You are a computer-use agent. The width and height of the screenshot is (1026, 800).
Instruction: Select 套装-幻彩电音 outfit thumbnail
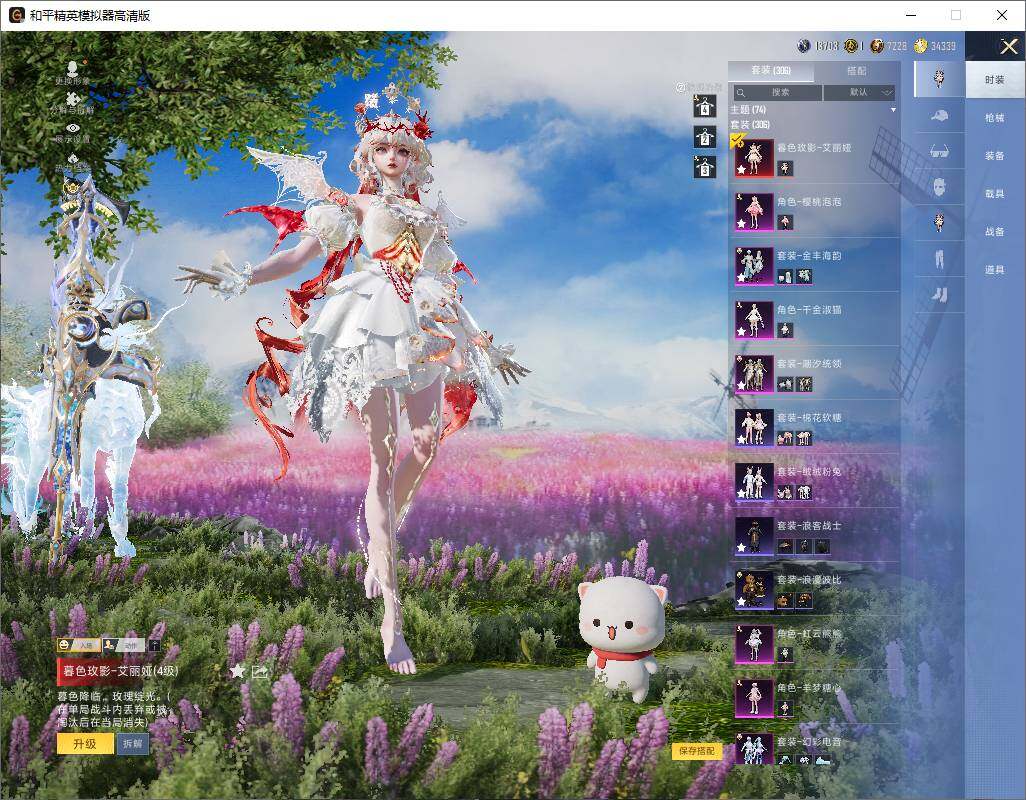(754, 748)
